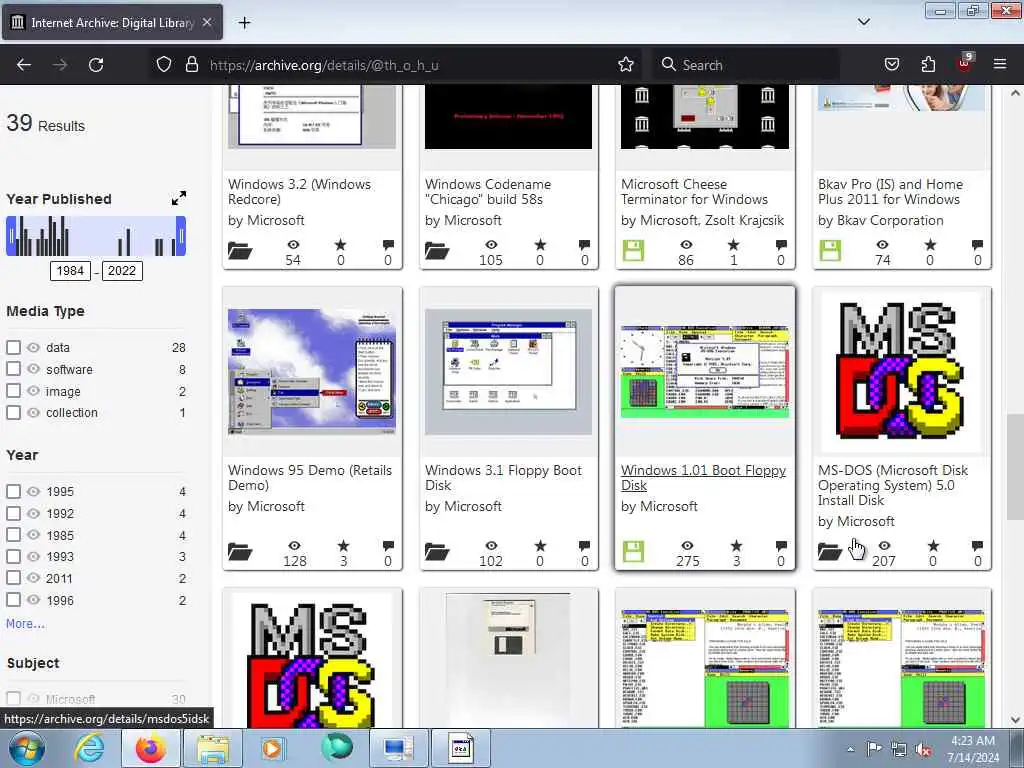This screenshot has height=768, width=1024.
Task: Expand the Year Published histogram
Action: 179,198
